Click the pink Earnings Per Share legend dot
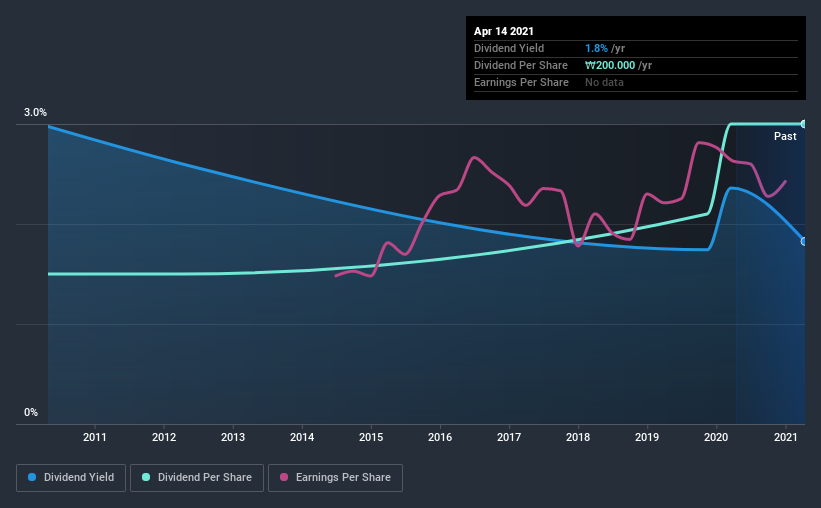This screenshot has width=821, height=508. (284, 477)
